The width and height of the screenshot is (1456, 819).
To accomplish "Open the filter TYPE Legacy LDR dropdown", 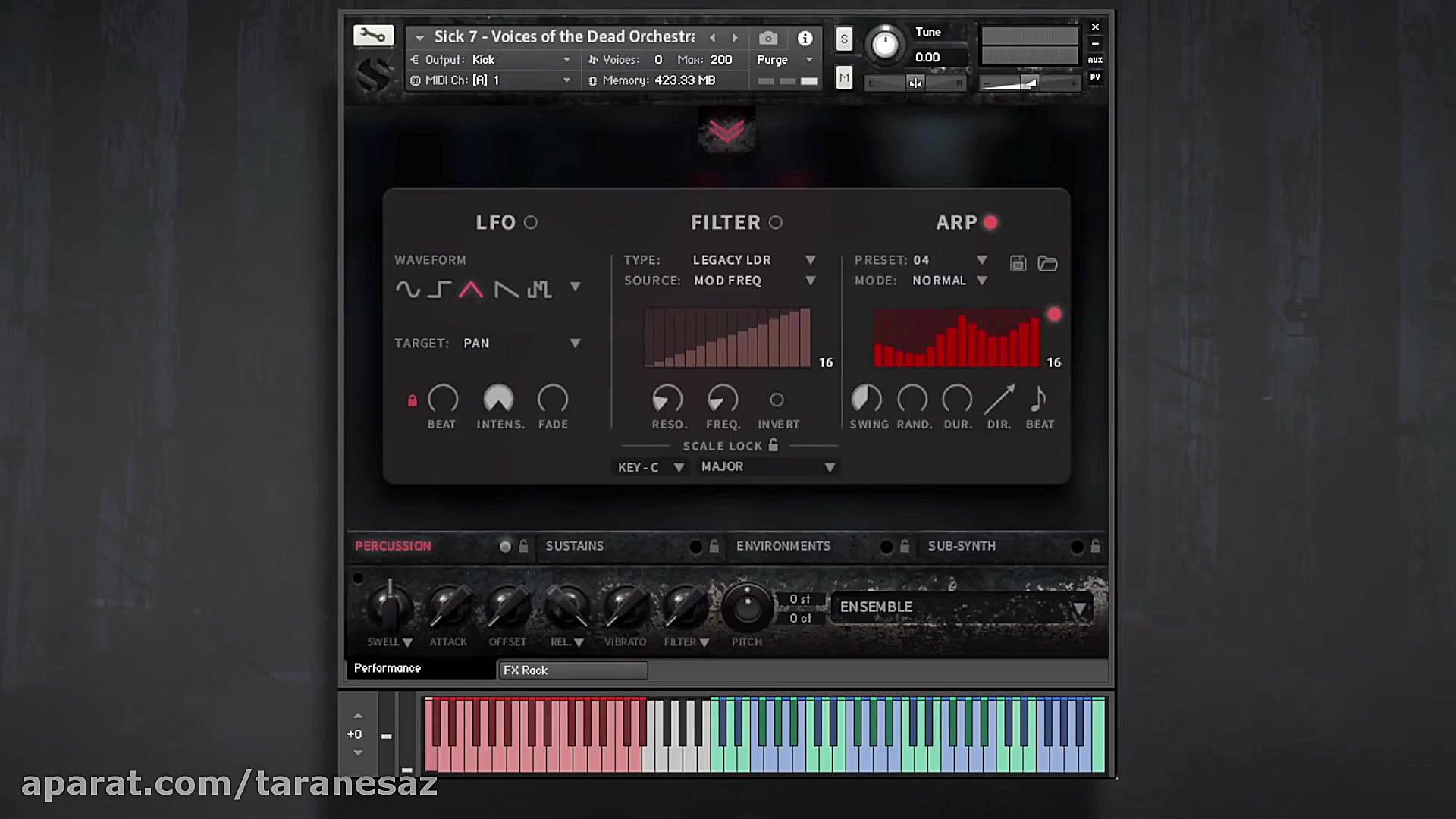I will (810, 260).
